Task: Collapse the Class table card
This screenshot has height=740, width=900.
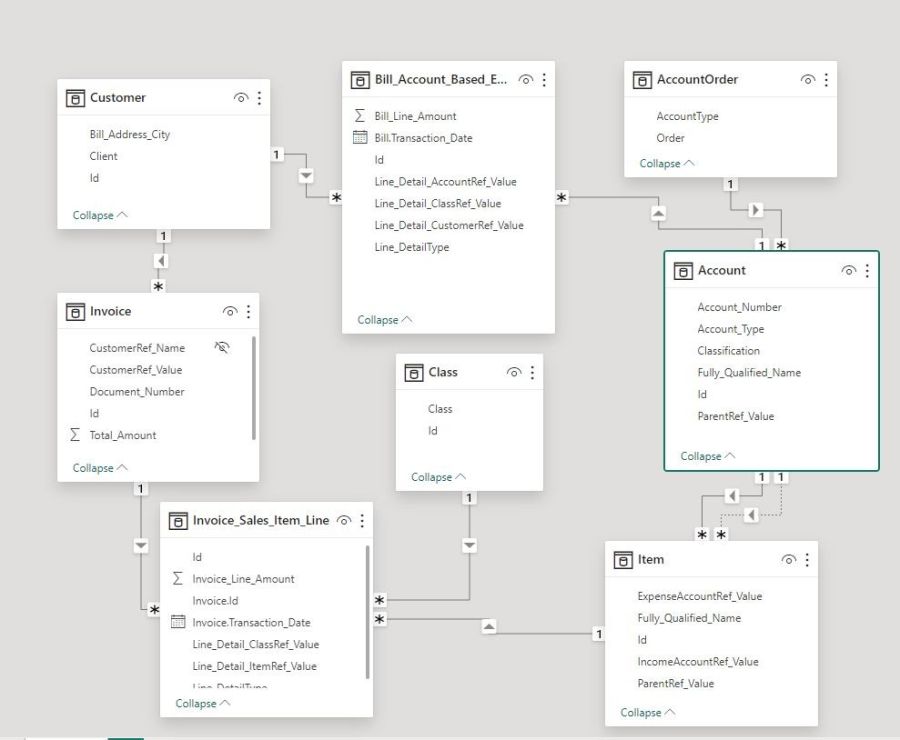Action: tap(439, 477)
